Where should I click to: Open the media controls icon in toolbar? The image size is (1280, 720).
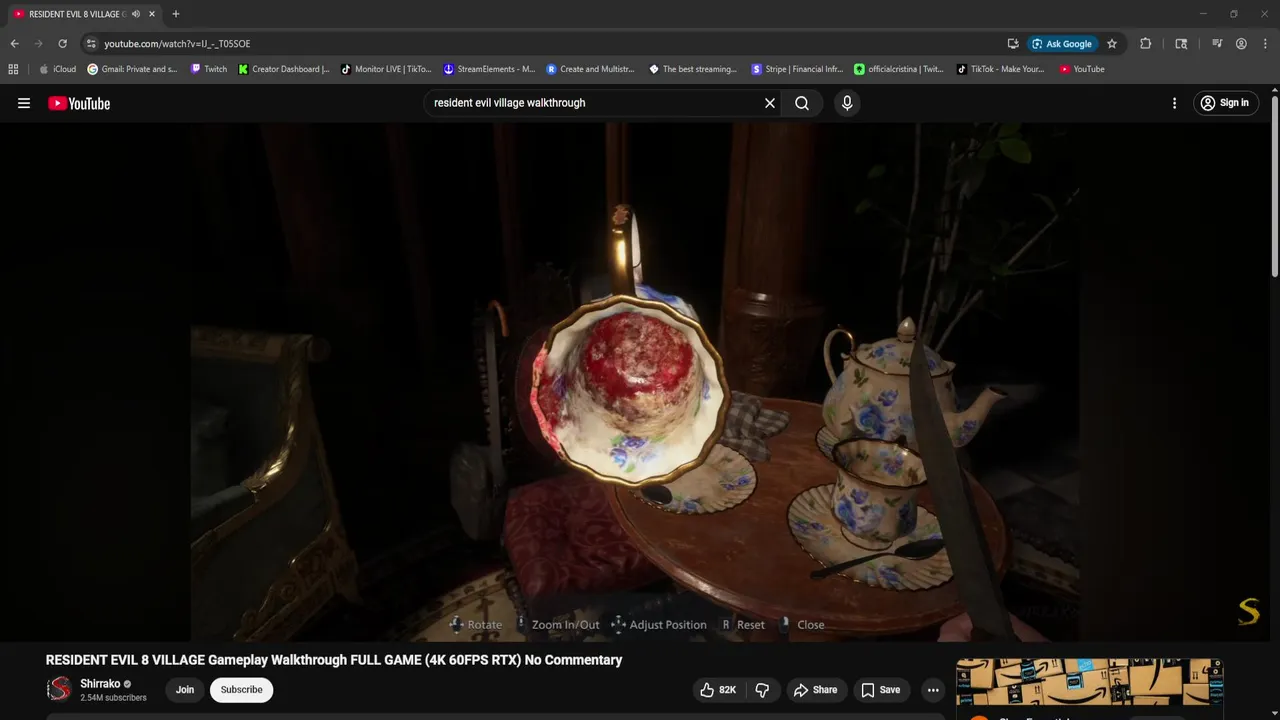[1217, 44]
